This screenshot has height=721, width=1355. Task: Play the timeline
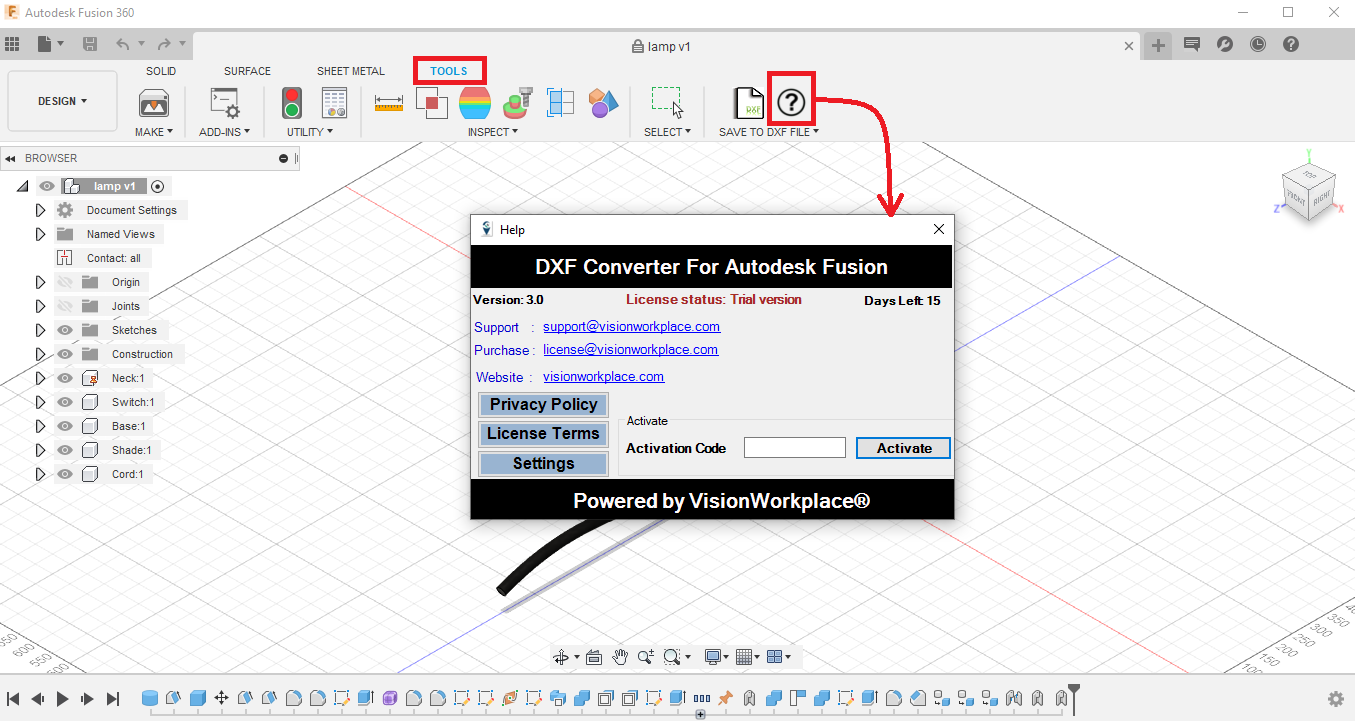coord(62,699)
